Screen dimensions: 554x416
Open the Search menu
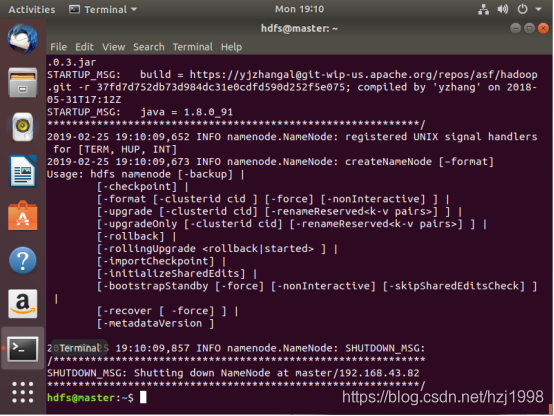pos(149,47)
